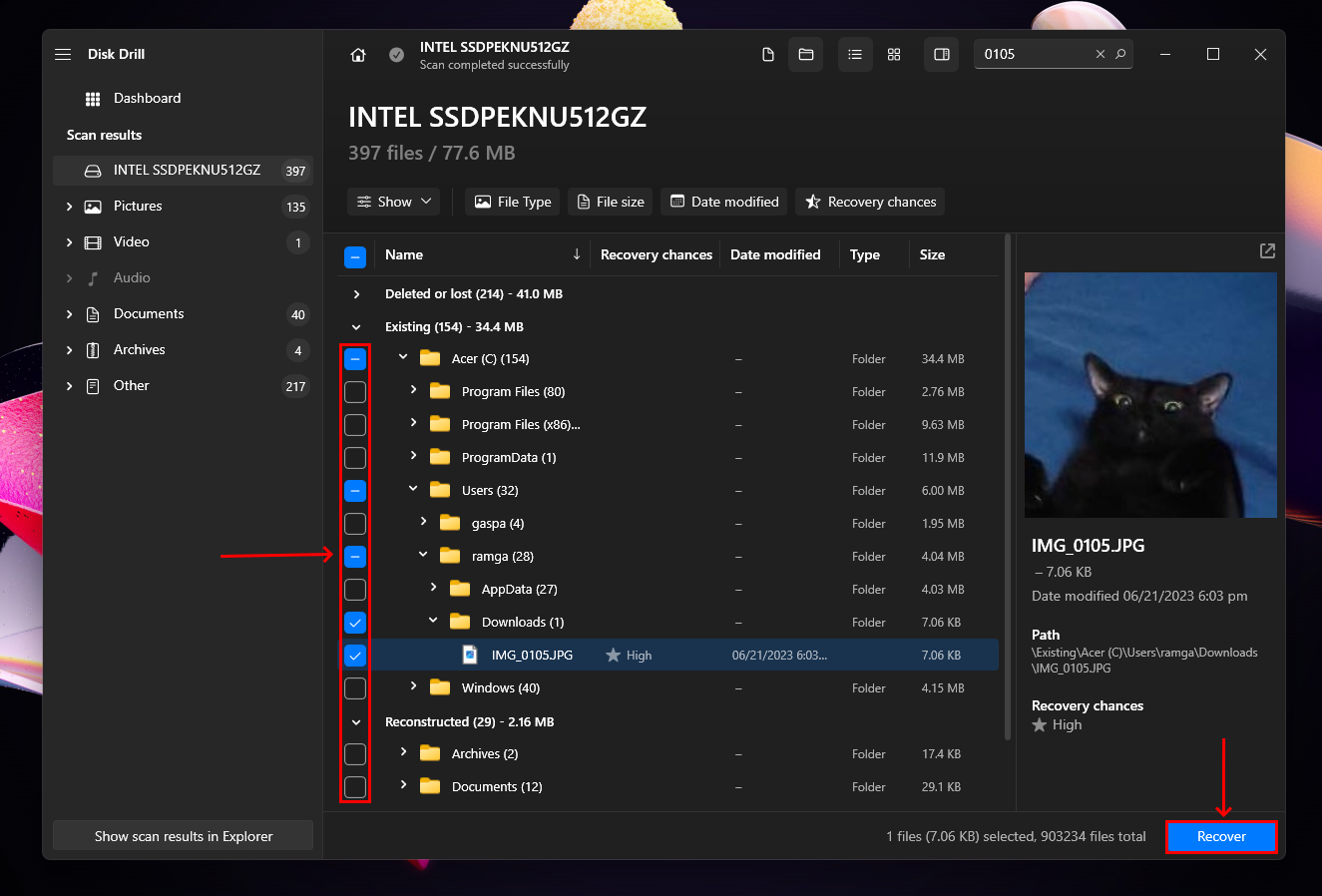Uncheck the IMG_0105.JPG checkbox
The width and height of the screenshot is (1322, 896).
click(x=355, y=656)
